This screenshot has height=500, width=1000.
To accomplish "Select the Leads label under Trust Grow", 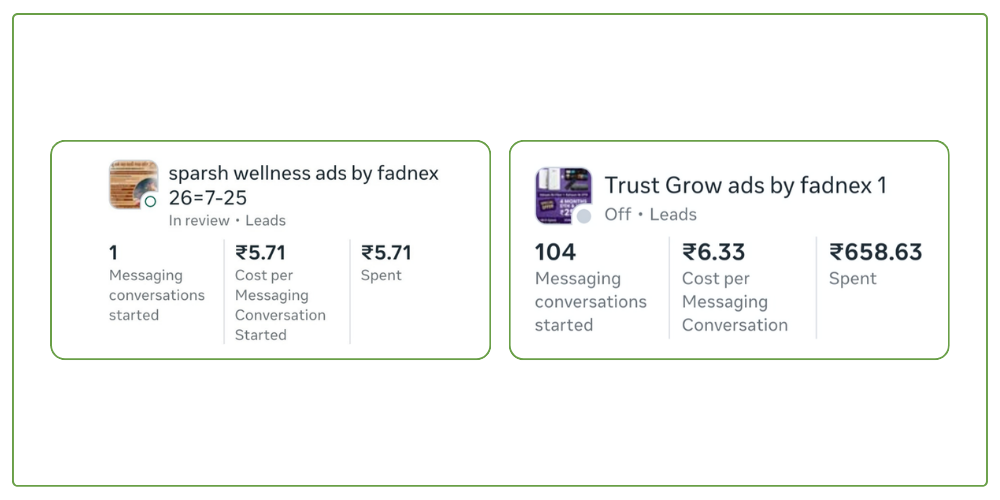I will pyautogui.click(x=673, y=214).
